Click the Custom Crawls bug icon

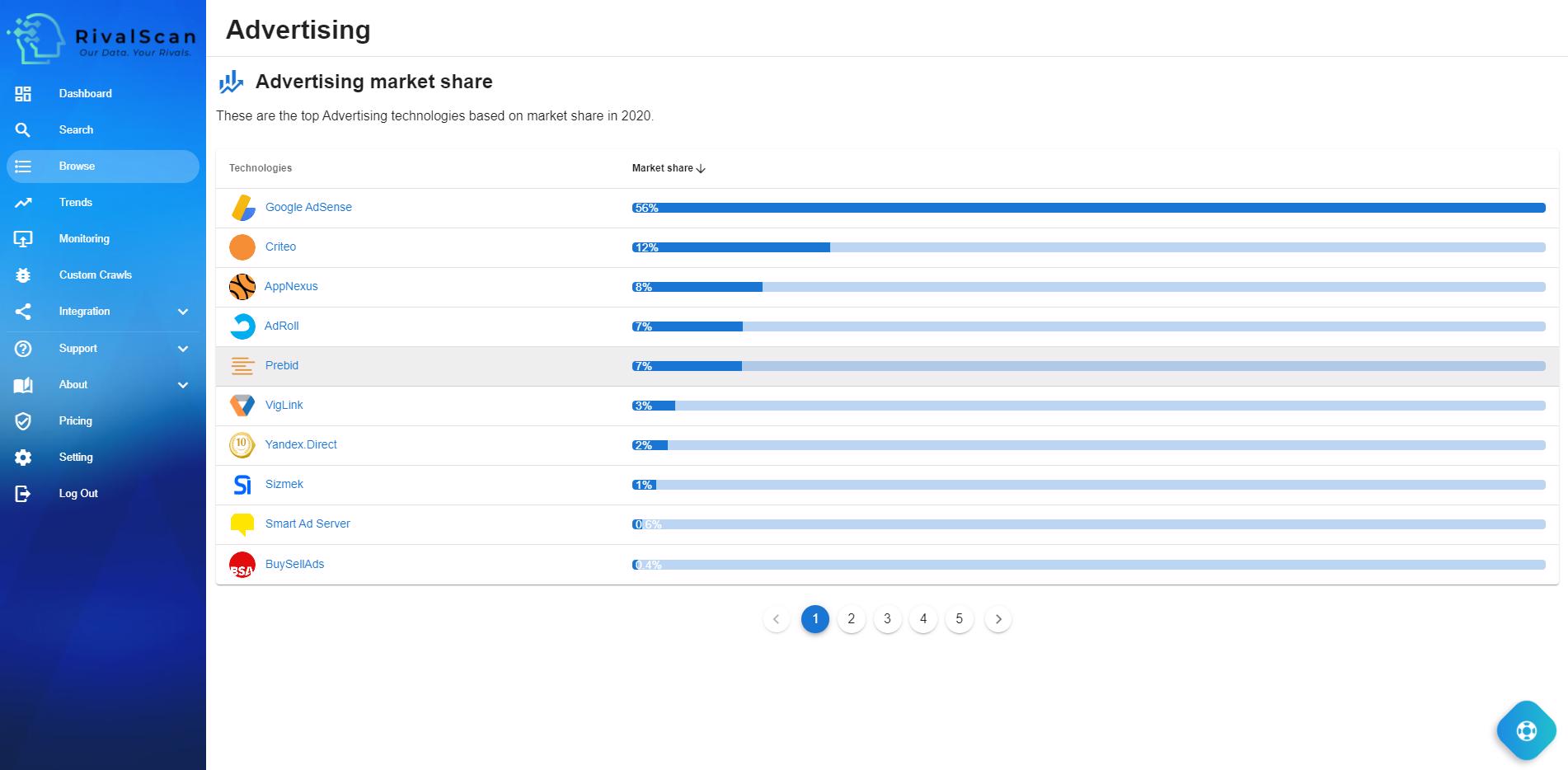coord(23,275)
